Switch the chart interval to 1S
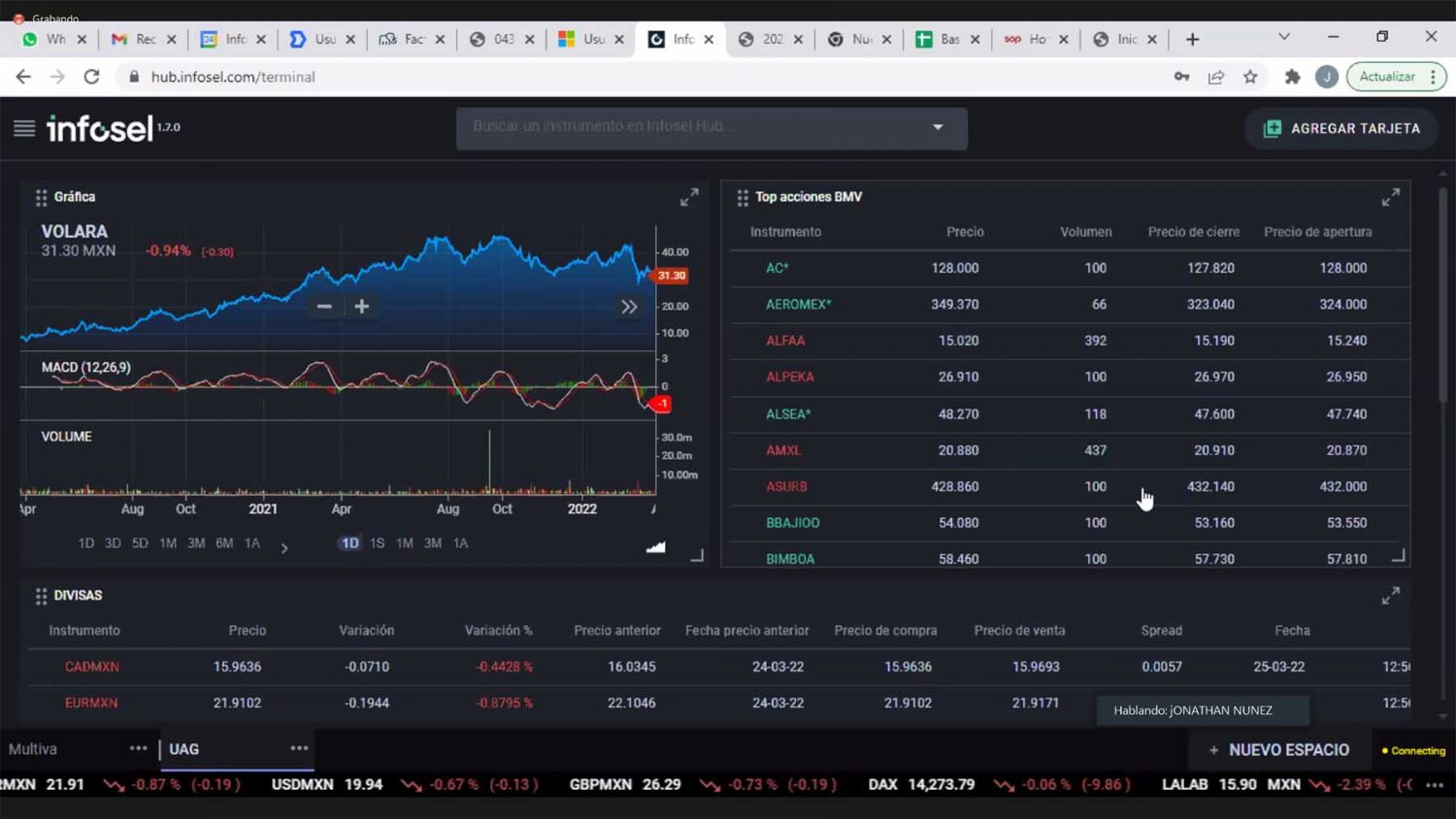The image size is (1456, 819). point(377,543)
